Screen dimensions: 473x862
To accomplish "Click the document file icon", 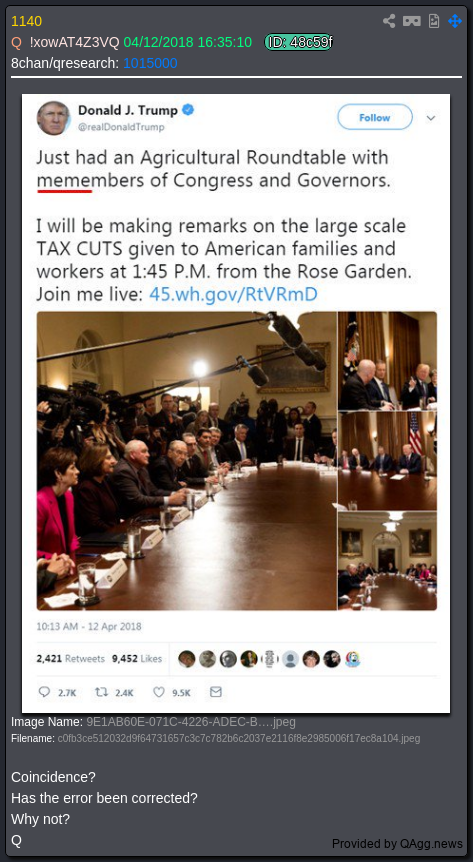I will click(x=434, y=21).
